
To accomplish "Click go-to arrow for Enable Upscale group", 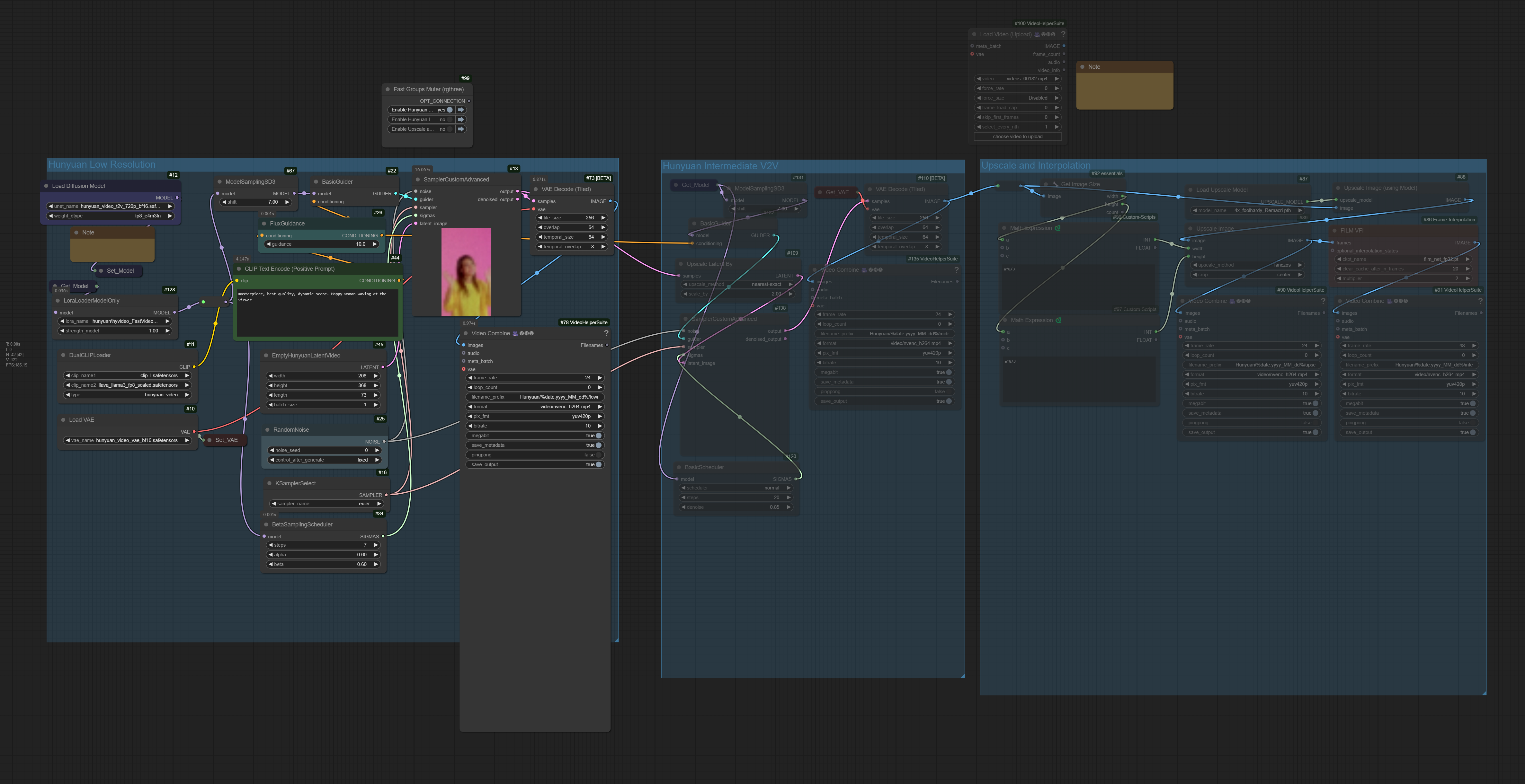I will pyautogui.click(x=460, y=129).
